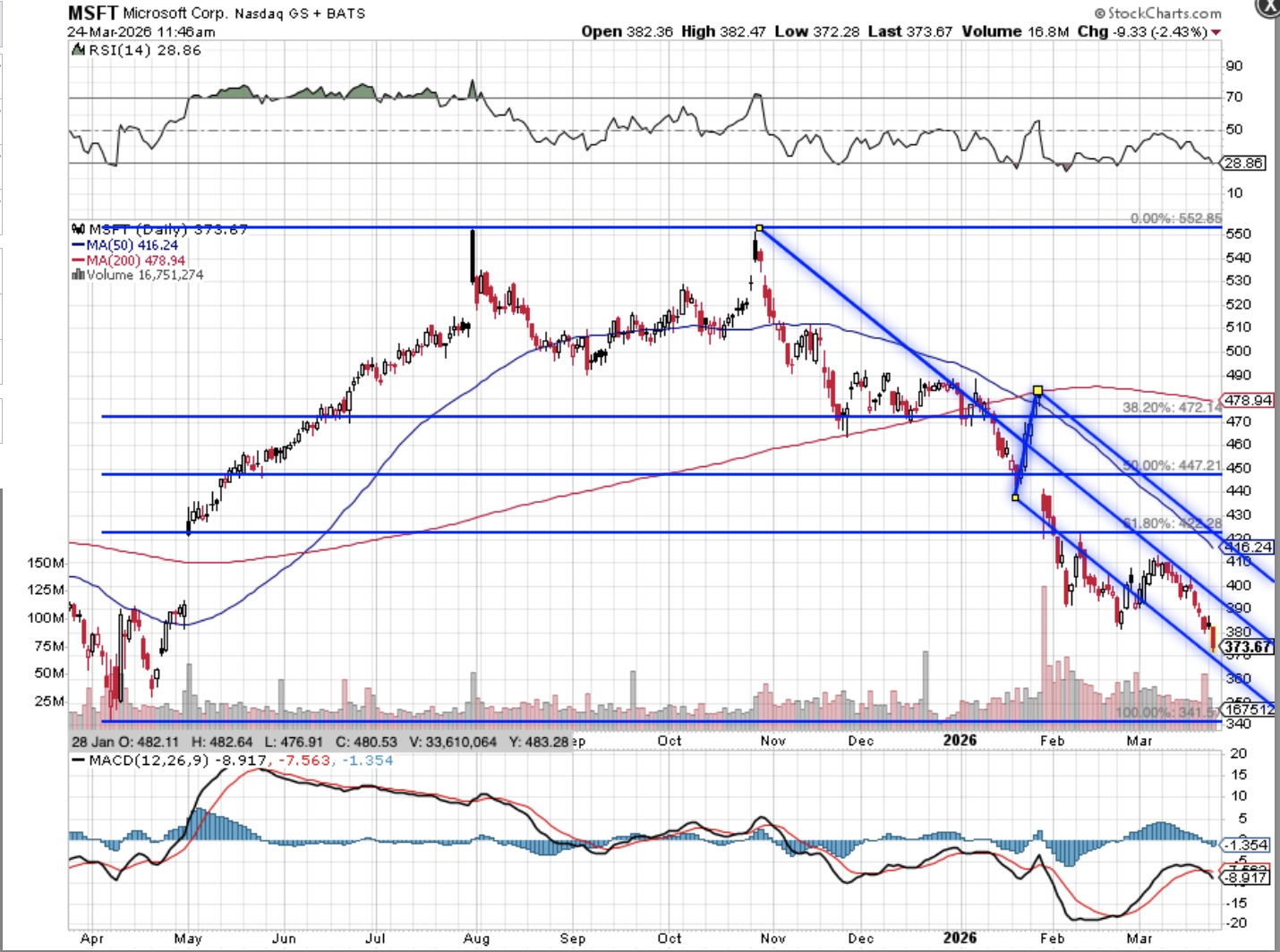Click the candlestick icon beside MSFT (Daily)
Screen dimensions: 1280x952
tap(78, 229)
